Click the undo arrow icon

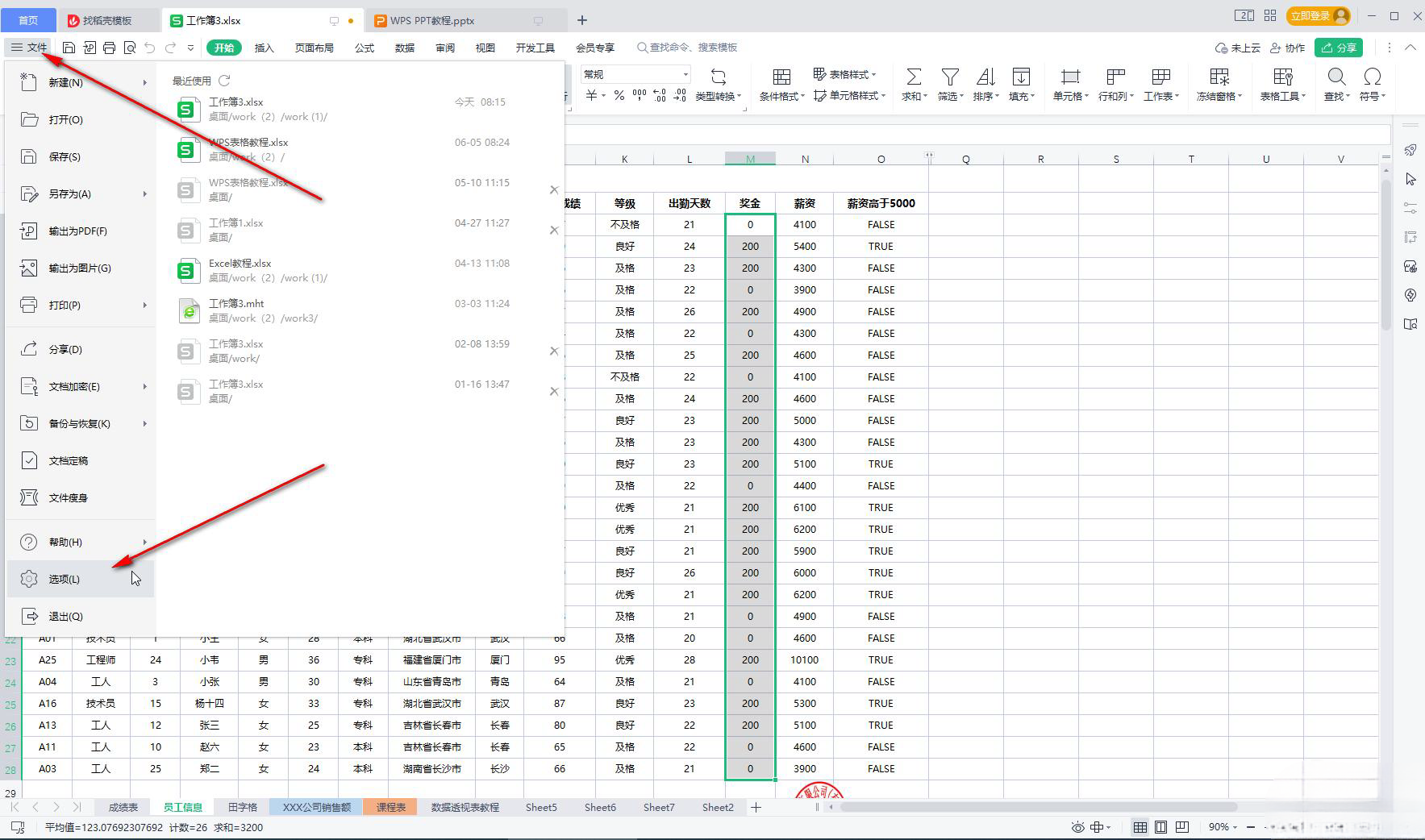click(x=150, y=48)
